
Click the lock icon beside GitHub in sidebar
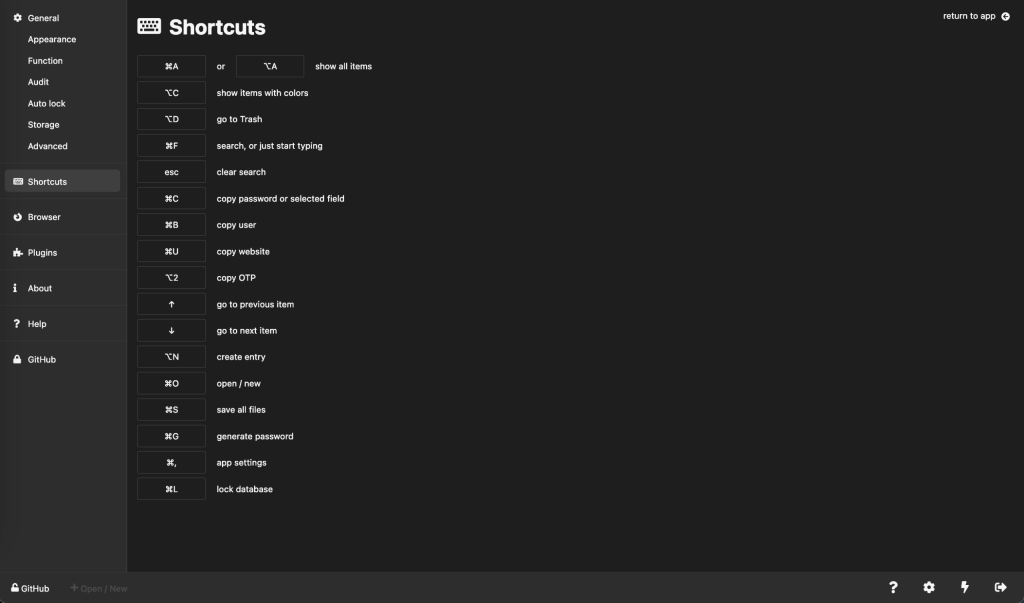[15, 359]
